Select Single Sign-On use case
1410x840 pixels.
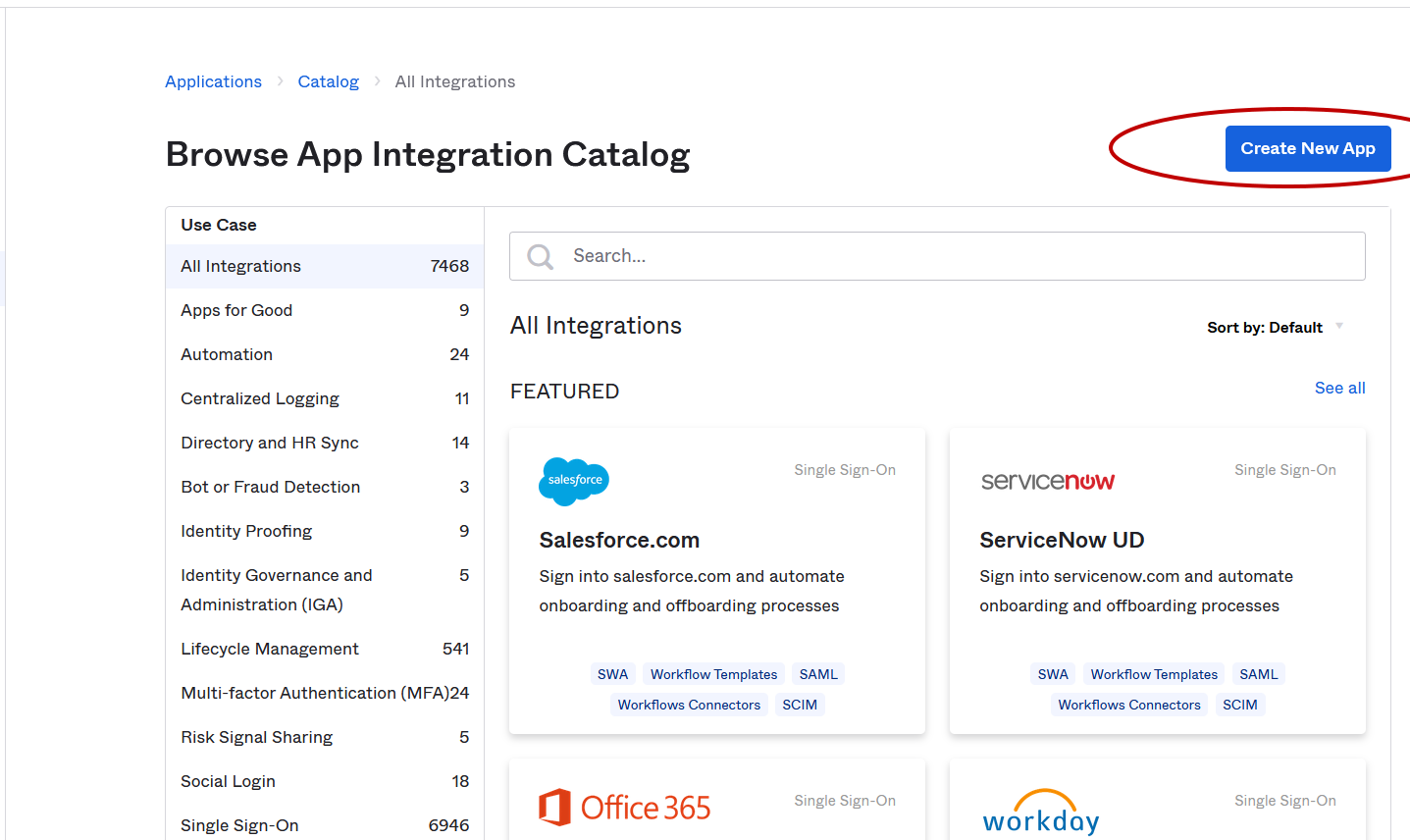pyautogui.click(x=325, y=825)
